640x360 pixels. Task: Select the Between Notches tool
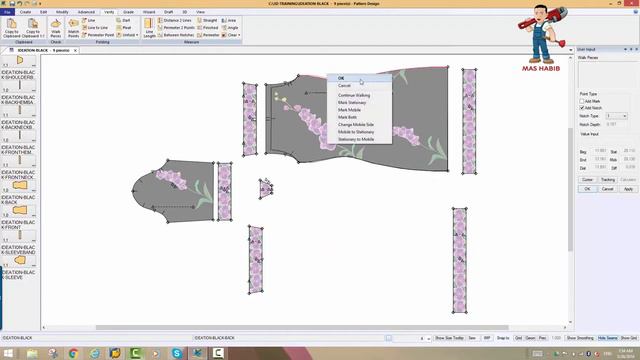[176, 35]
